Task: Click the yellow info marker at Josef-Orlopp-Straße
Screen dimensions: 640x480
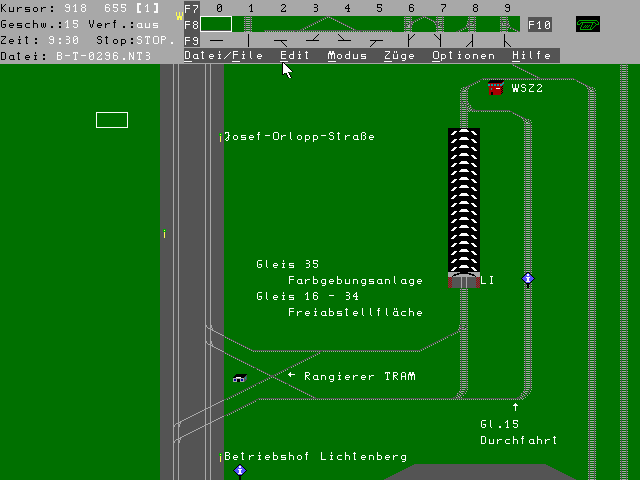Action: [x=220, y=137]
